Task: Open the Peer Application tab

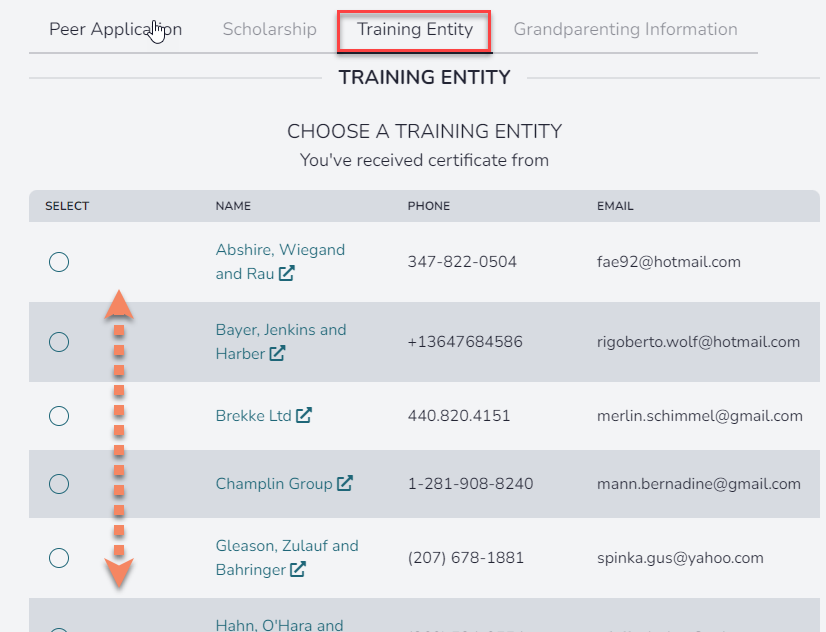Action: [x=115, y=29]
